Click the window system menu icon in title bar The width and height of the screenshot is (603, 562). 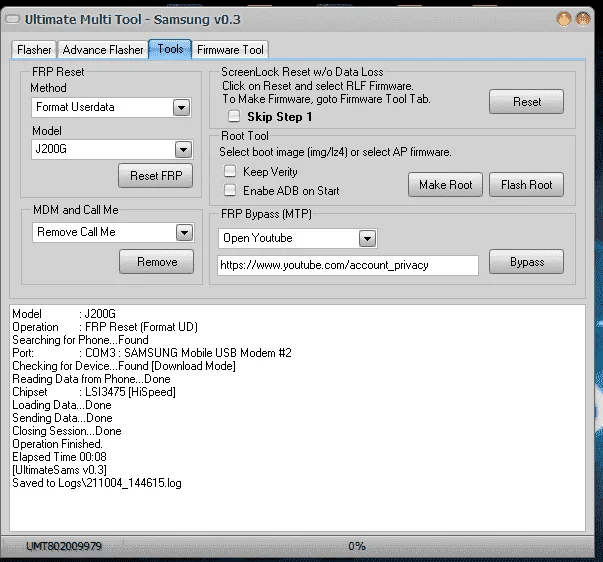pyautogui.click(x=12, y=19)
